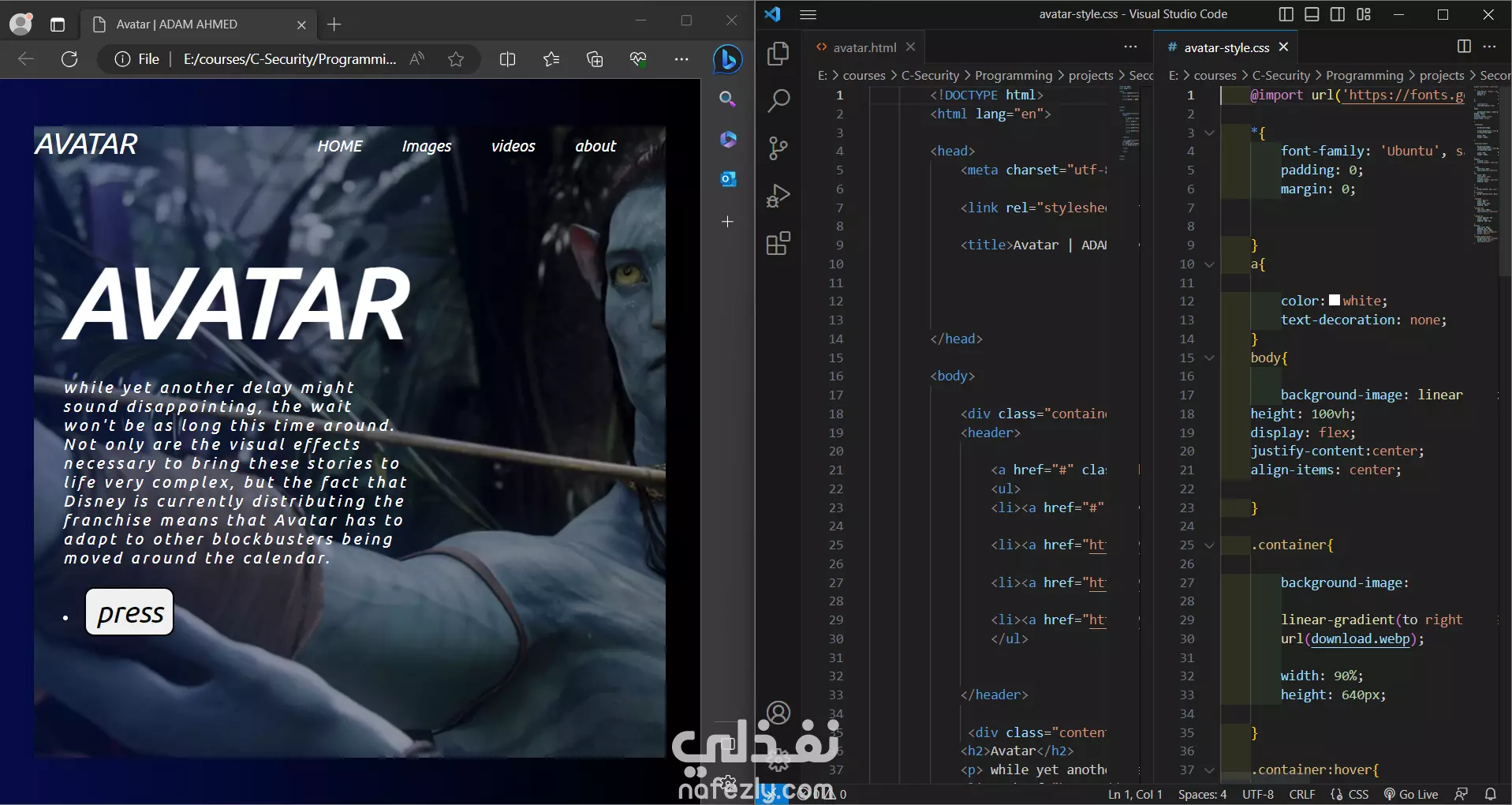Collapse the a rule at CSS line 10
1512x805 pixels.
1209,264
